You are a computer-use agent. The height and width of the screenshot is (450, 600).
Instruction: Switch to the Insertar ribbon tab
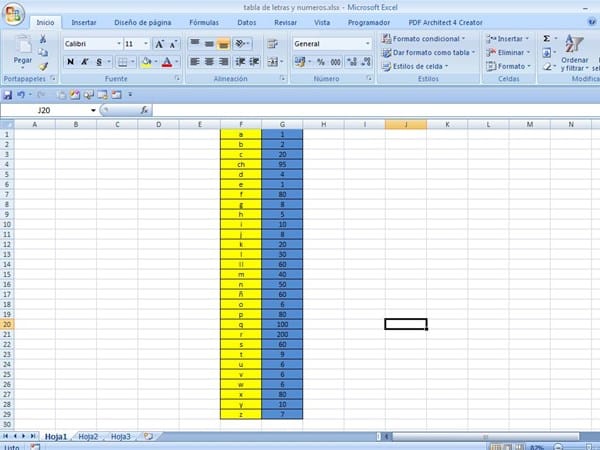pyautogui.click(x=84, y=23)
